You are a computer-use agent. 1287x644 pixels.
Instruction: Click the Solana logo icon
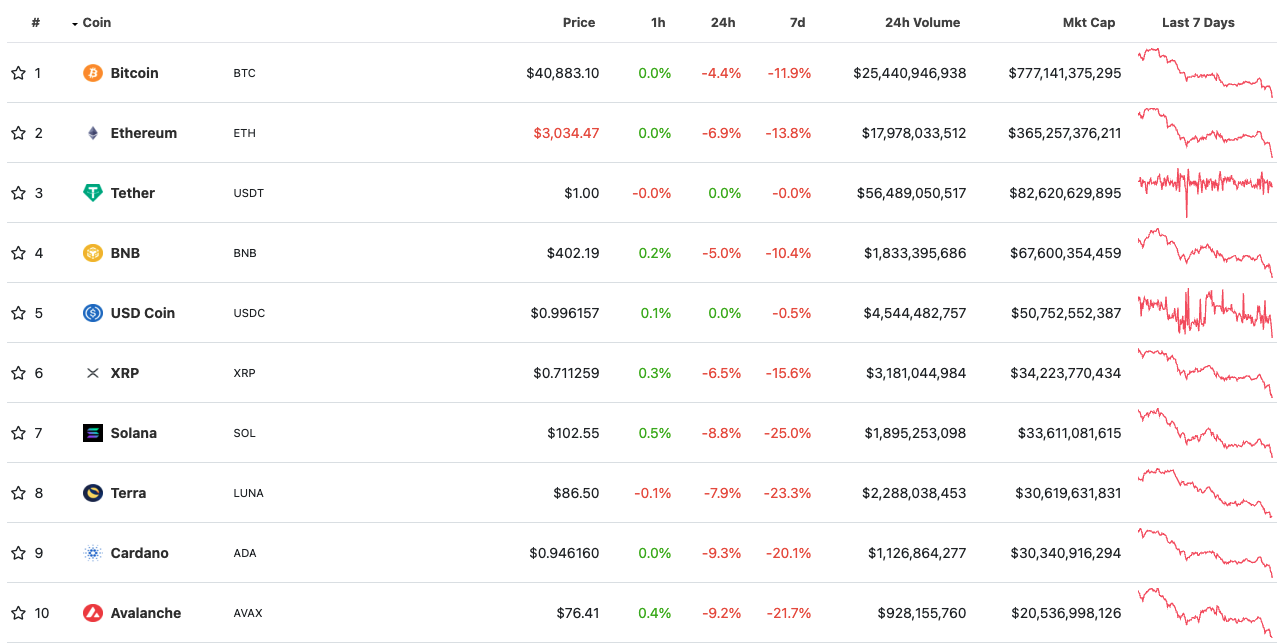pos(93,433)
